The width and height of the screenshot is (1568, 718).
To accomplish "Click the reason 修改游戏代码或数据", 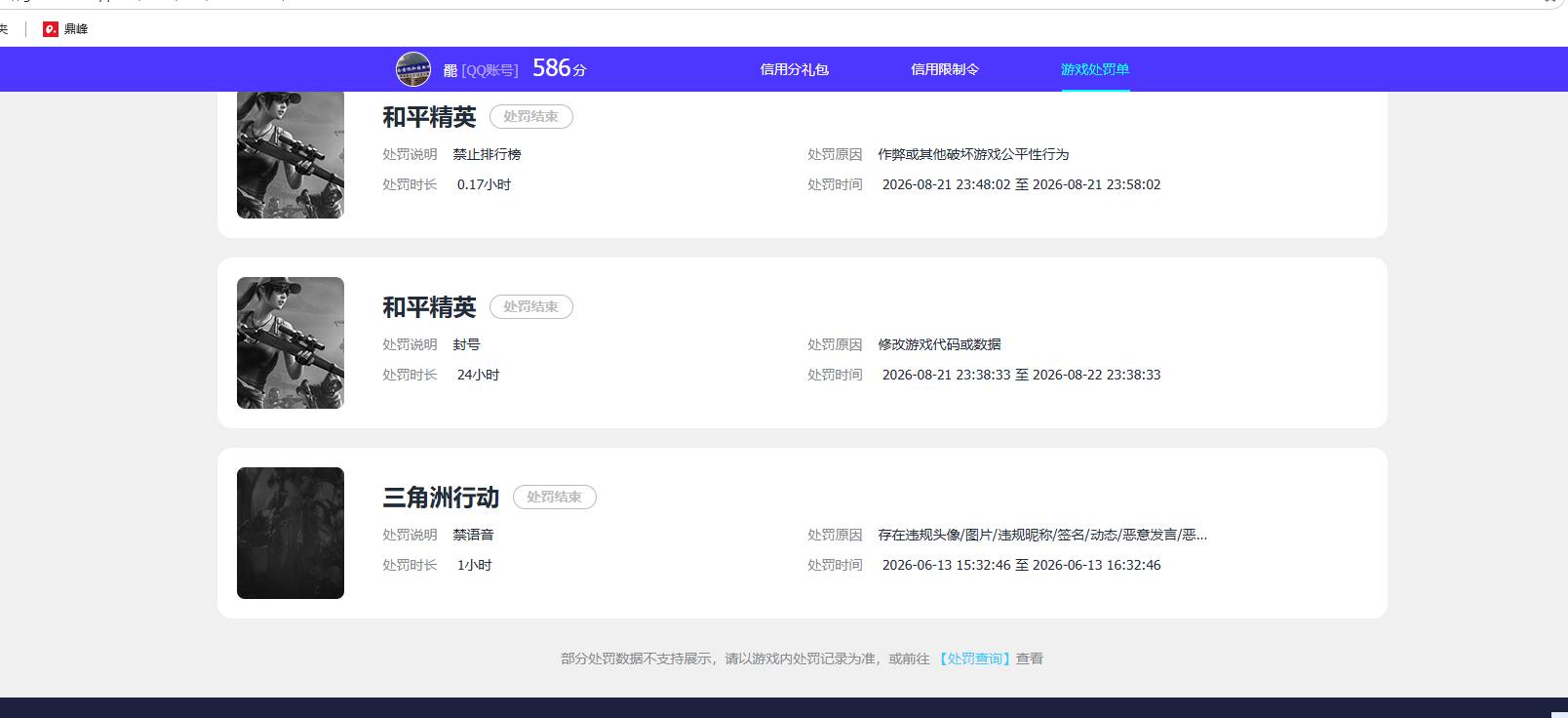I will (939, 344).
